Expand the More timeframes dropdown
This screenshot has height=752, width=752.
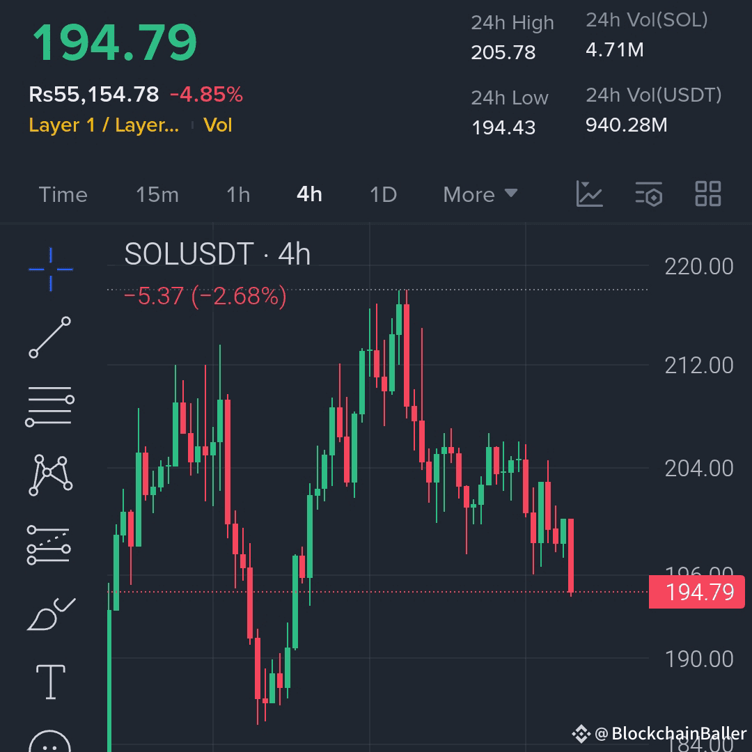tap(480, 194)
